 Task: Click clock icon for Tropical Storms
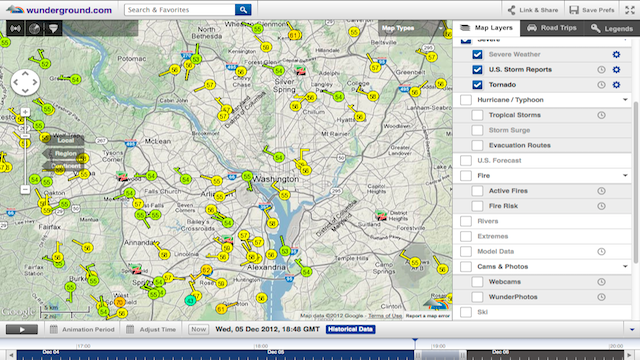pyautogui.click(x=601, y=115)
